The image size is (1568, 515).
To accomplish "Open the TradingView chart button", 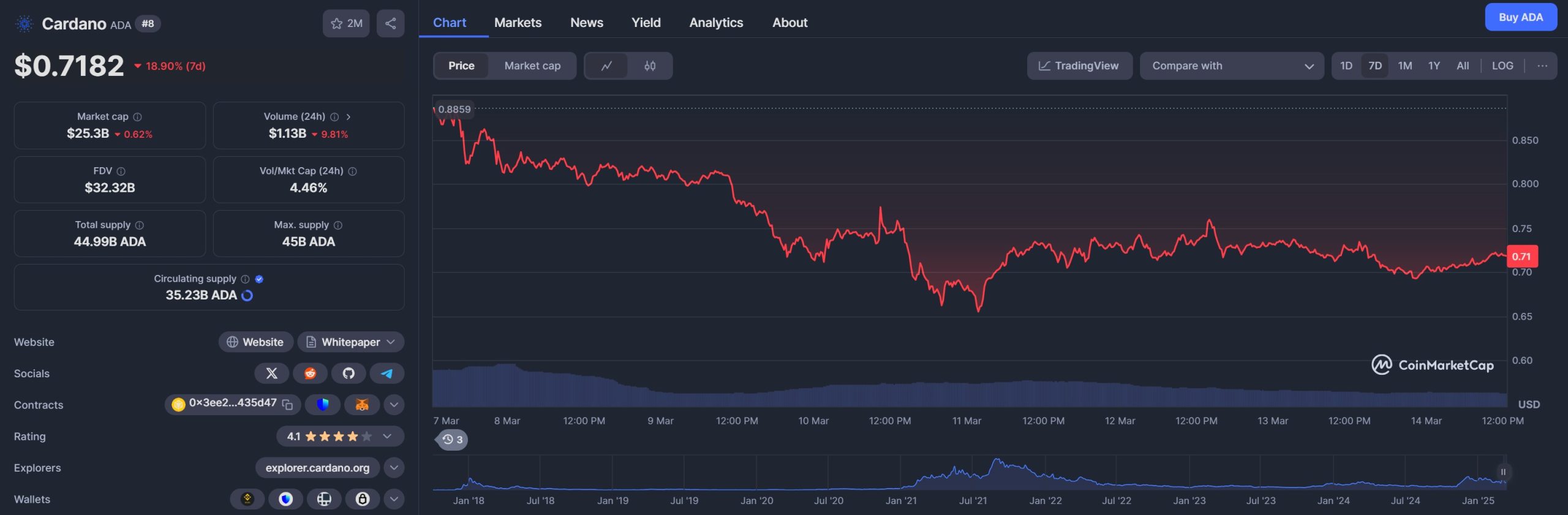I will point(1079,66).
